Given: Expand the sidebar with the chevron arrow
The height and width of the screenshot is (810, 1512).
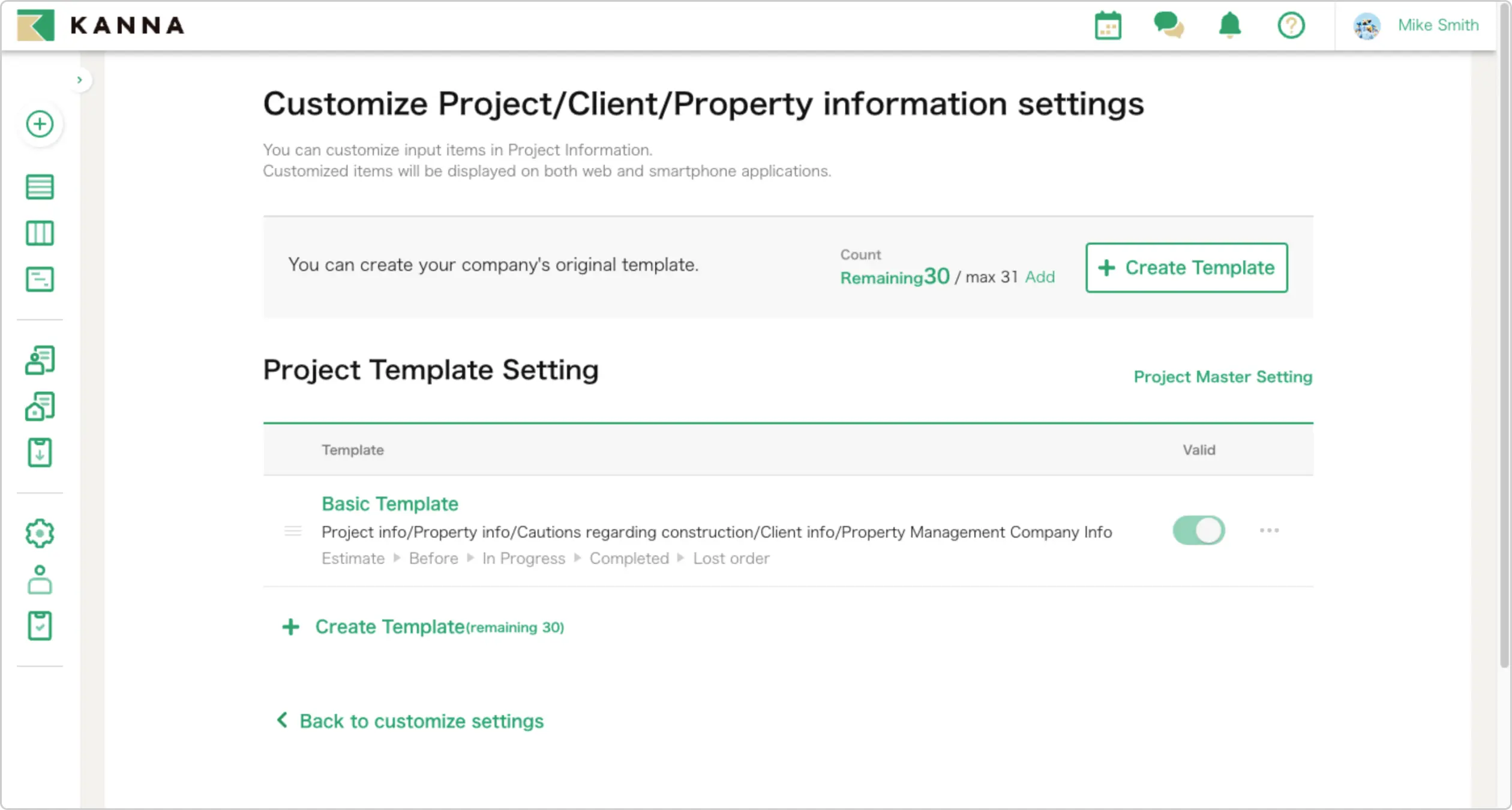Looking at the screenshot, I should [79, 80].
